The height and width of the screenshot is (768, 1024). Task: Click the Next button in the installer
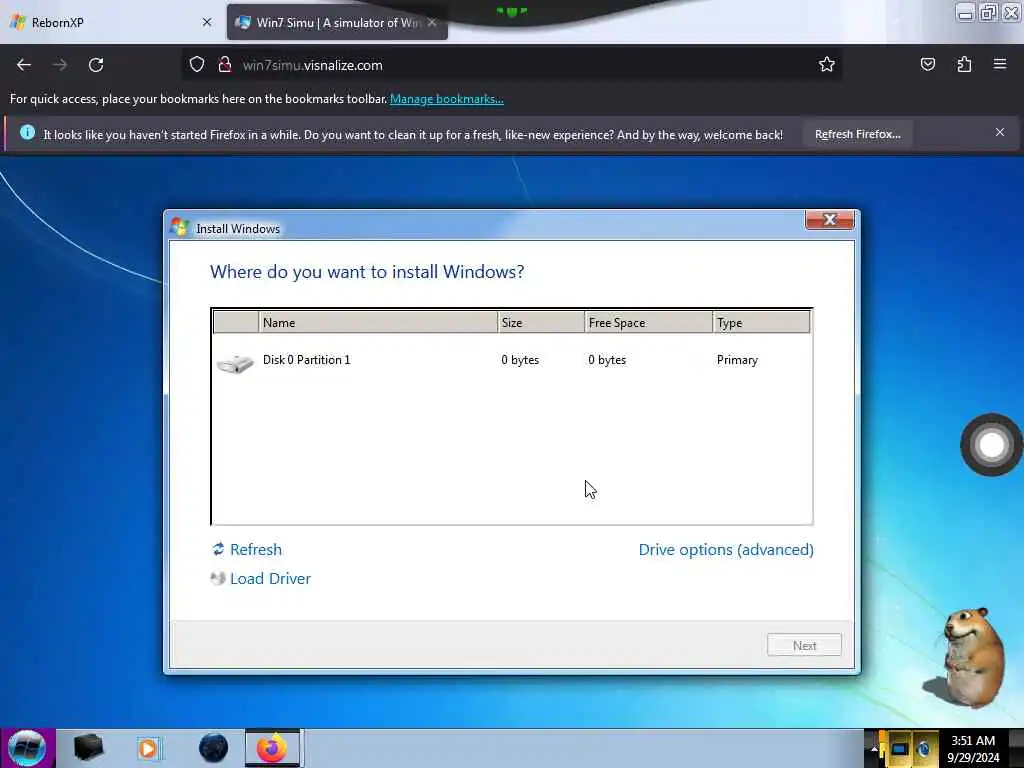(805, 645)
